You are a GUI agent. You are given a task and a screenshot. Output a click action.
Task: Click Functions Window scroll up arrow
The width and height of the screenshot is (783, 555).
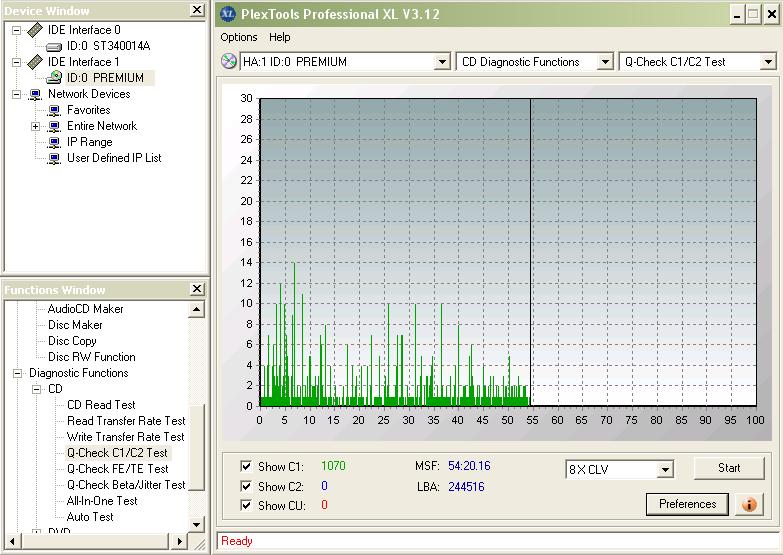pyautogui.click(x=196, y=310)
